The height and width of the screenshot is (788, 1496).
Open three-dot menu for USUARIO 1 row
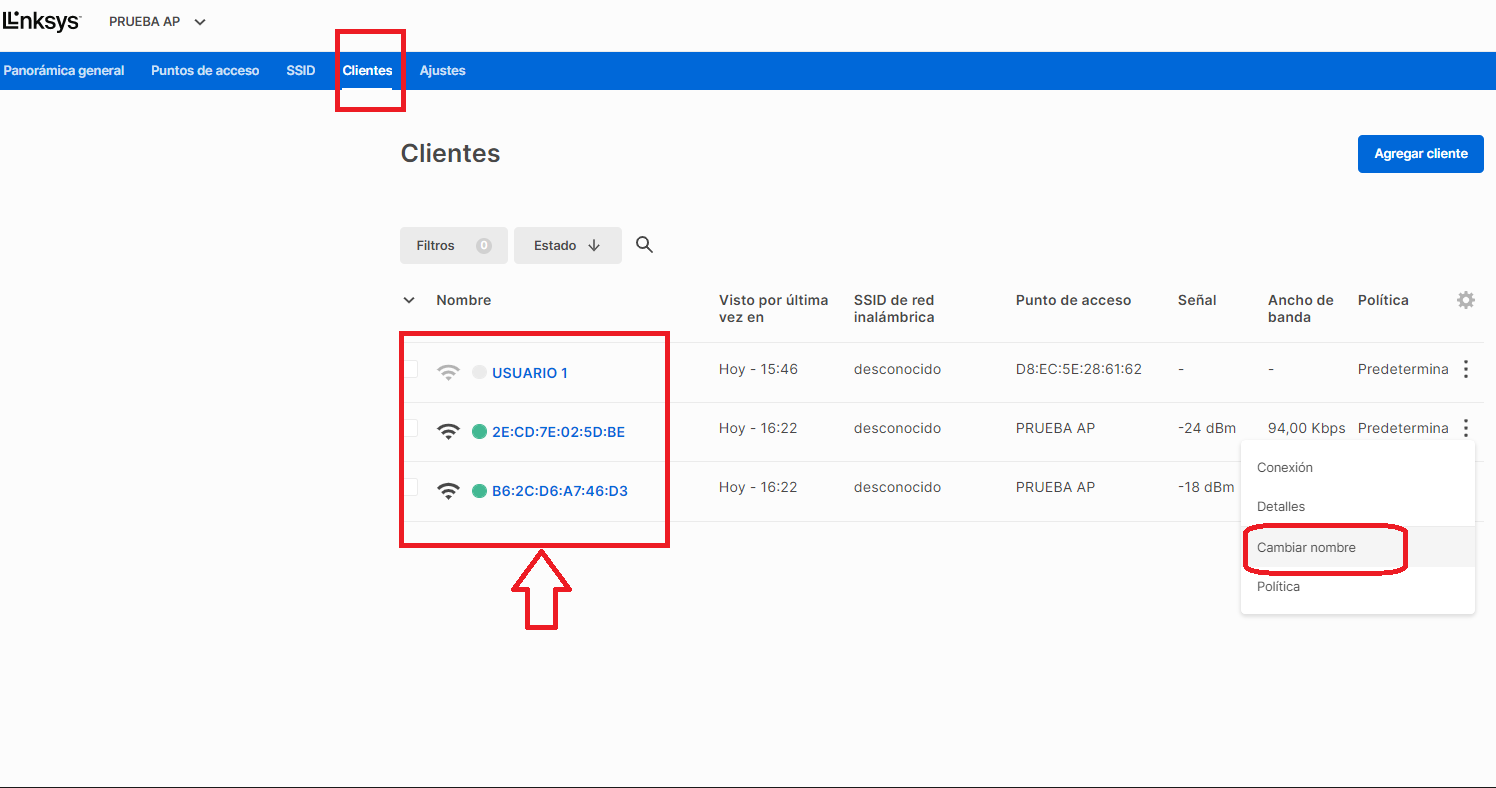coord(1465,369)
